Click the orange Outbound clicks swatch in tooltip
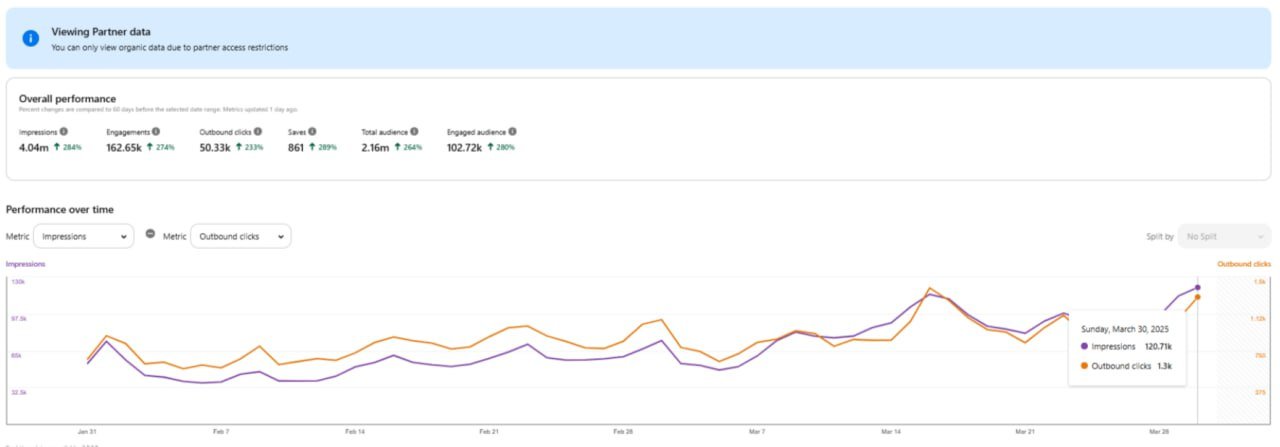1280x447 pixels. pos(1085,366)
